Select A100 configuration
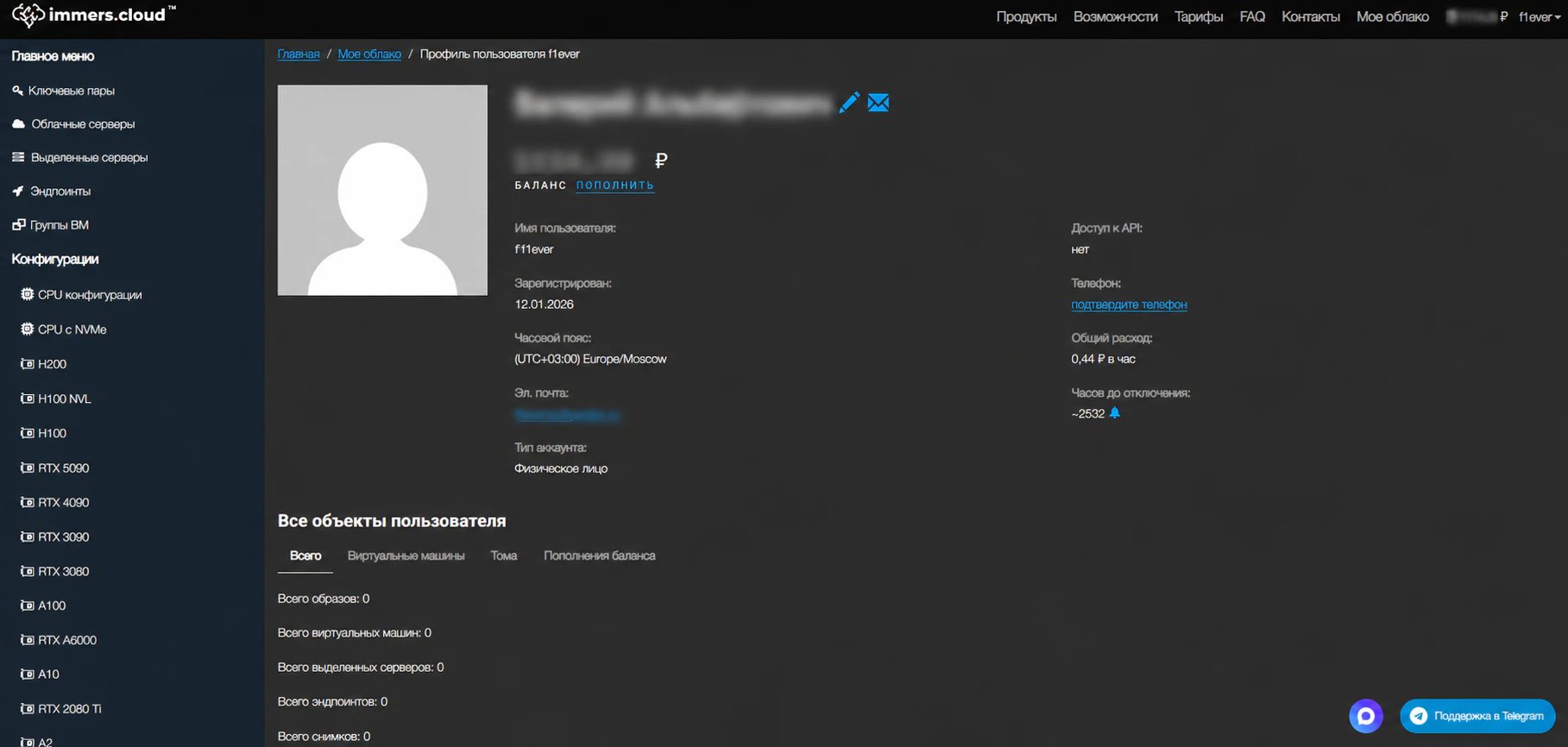Viewport: 1568px width, 747px height. (43, 606)
